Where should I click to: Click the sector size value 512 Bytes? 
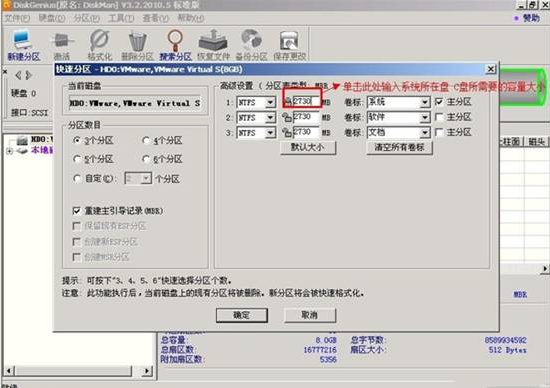pos(508,350)
